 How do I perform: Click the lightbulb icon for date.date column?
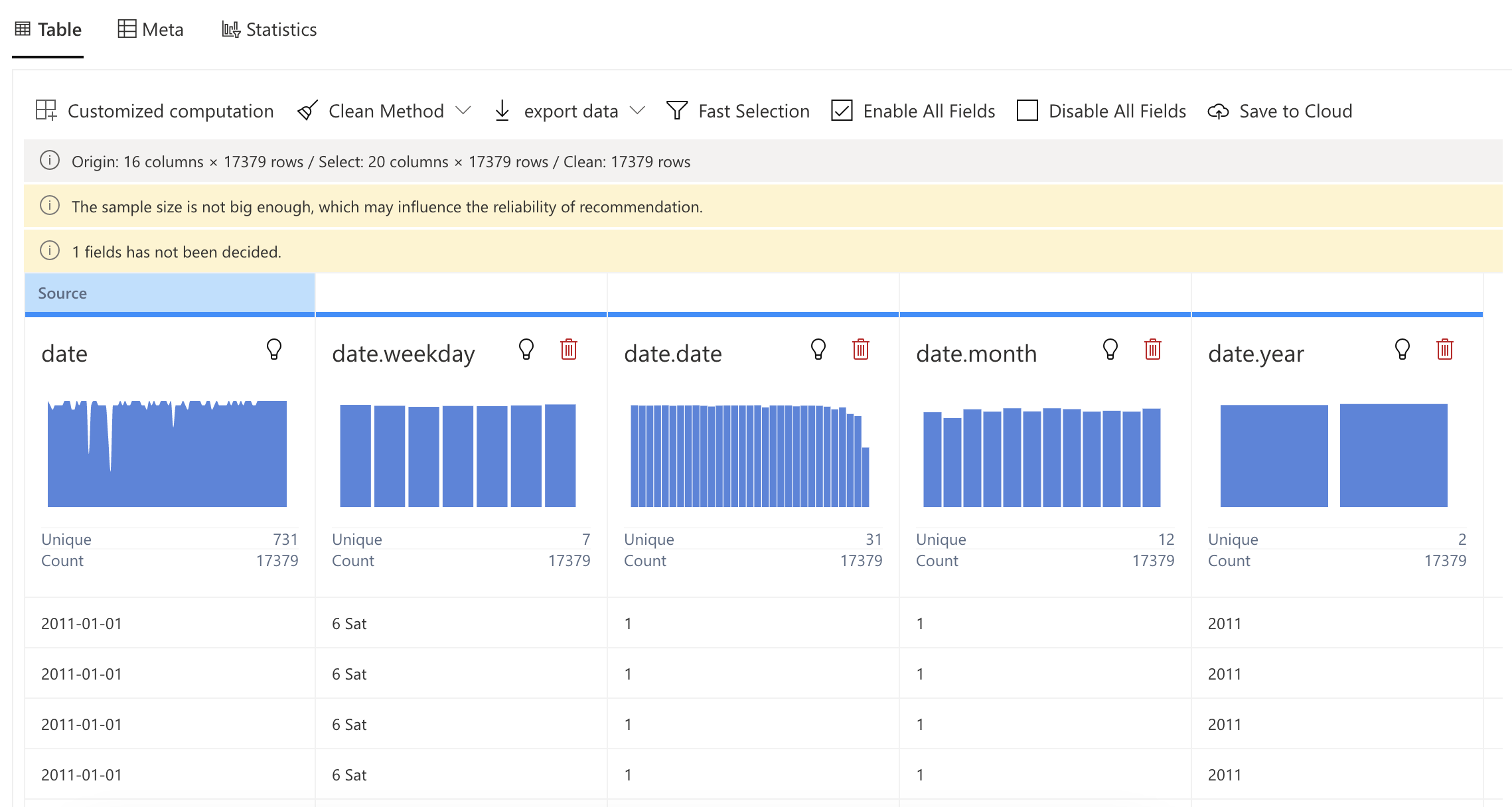[x=818, y=349]
